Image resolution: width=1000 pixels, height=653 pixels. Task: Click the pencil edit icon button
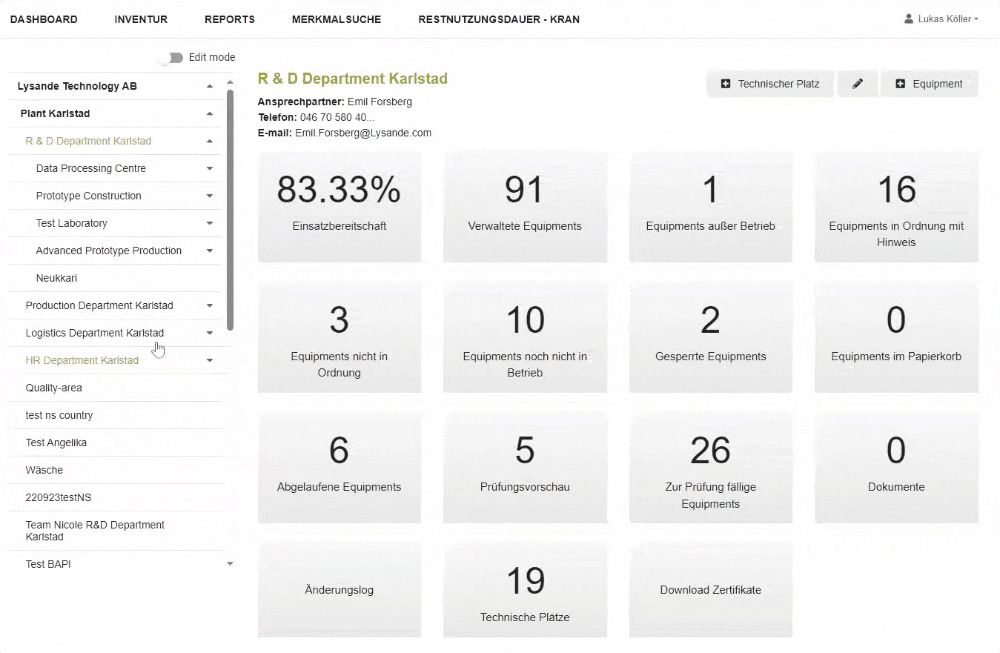pos(857,84)
